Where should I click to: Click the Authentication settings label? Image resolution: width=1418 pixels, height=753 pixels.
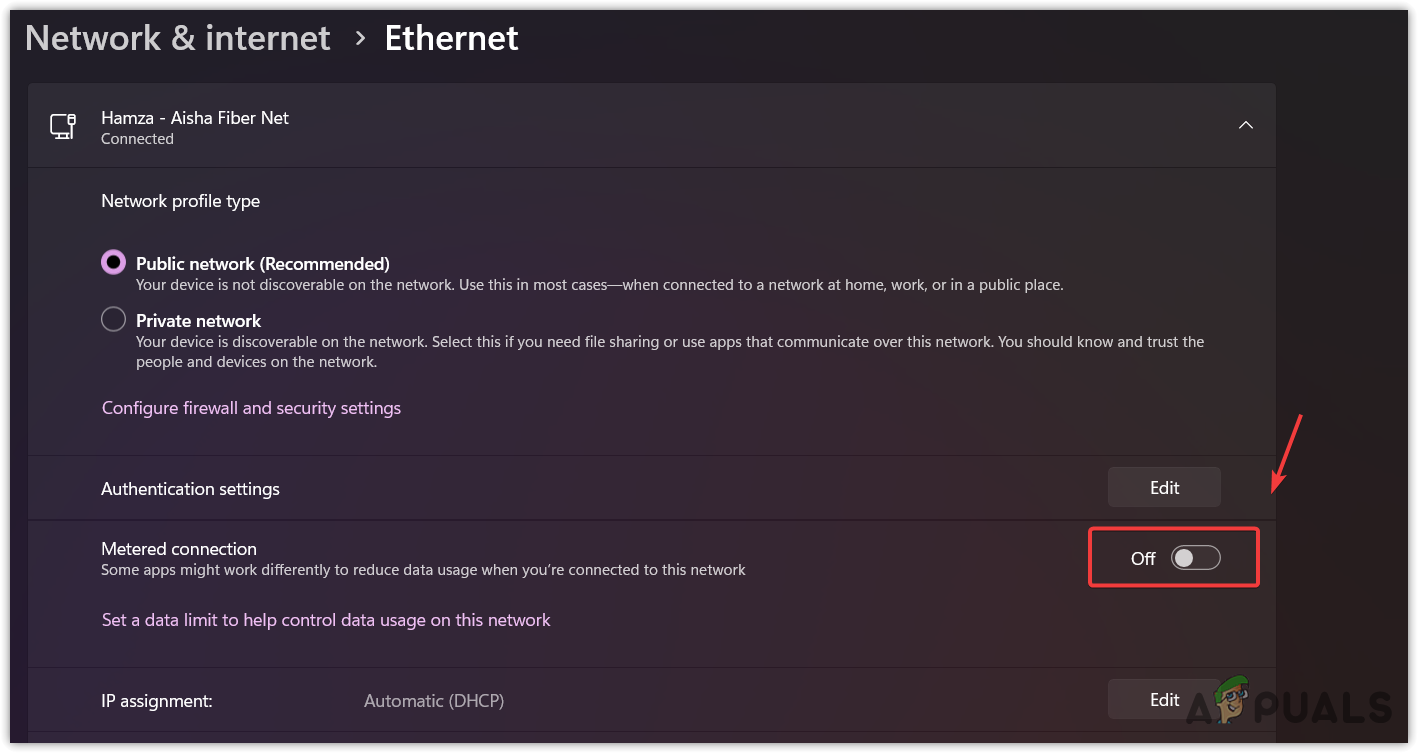pos(190,489)
